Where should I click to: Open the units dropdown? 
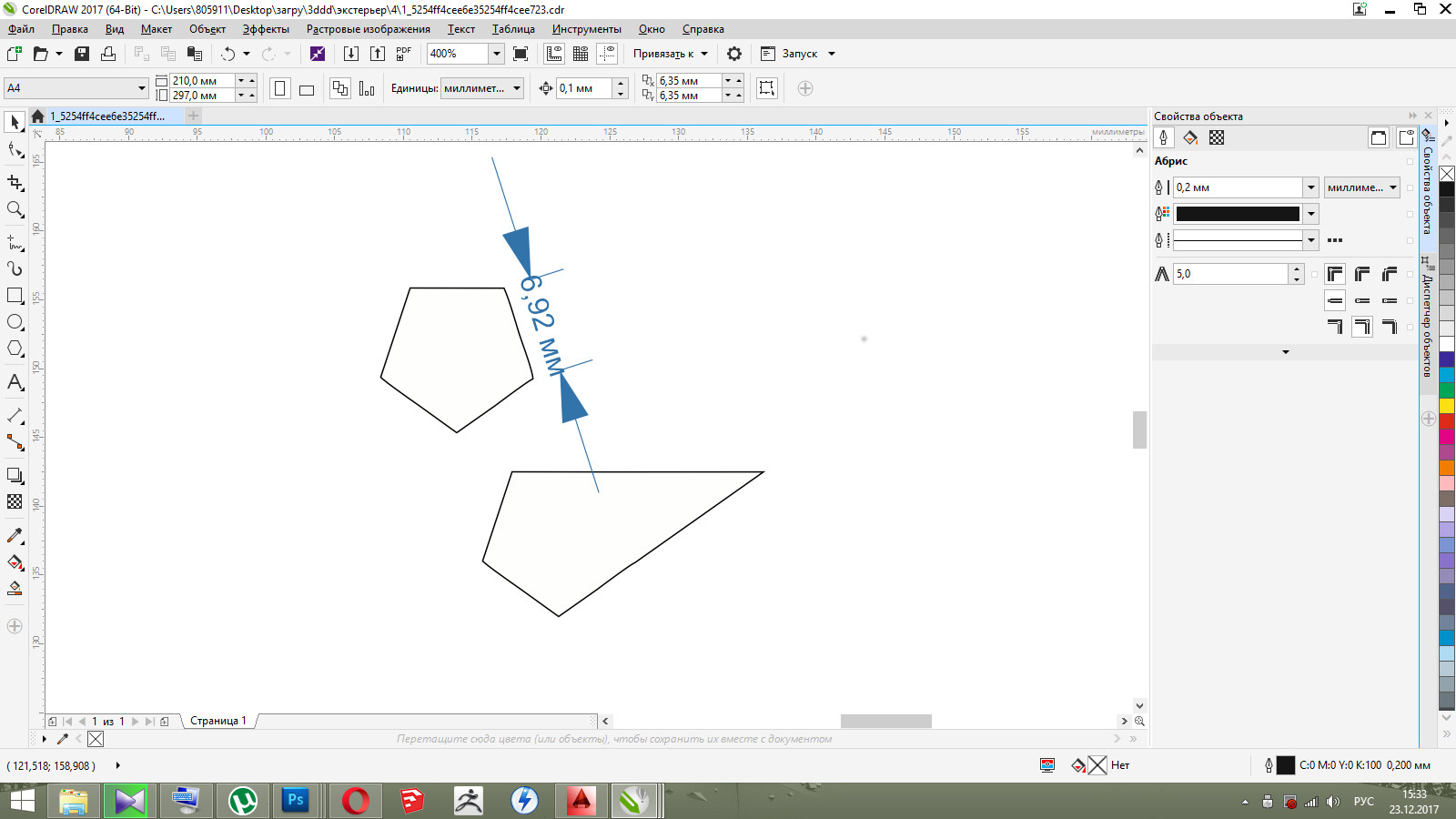(x=517, y=88)
